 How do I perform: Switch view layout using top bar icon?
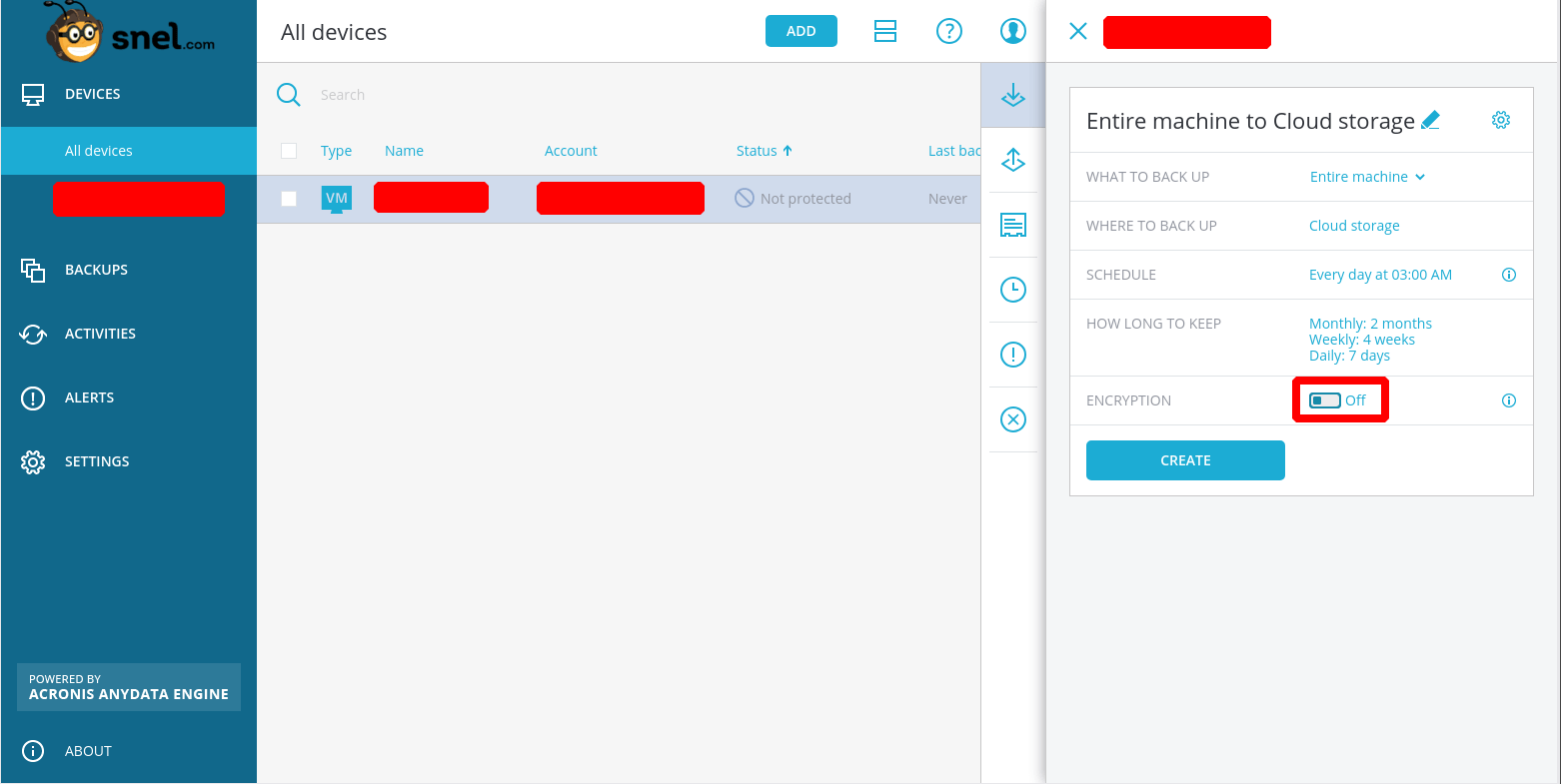click(x=884, y=31)
